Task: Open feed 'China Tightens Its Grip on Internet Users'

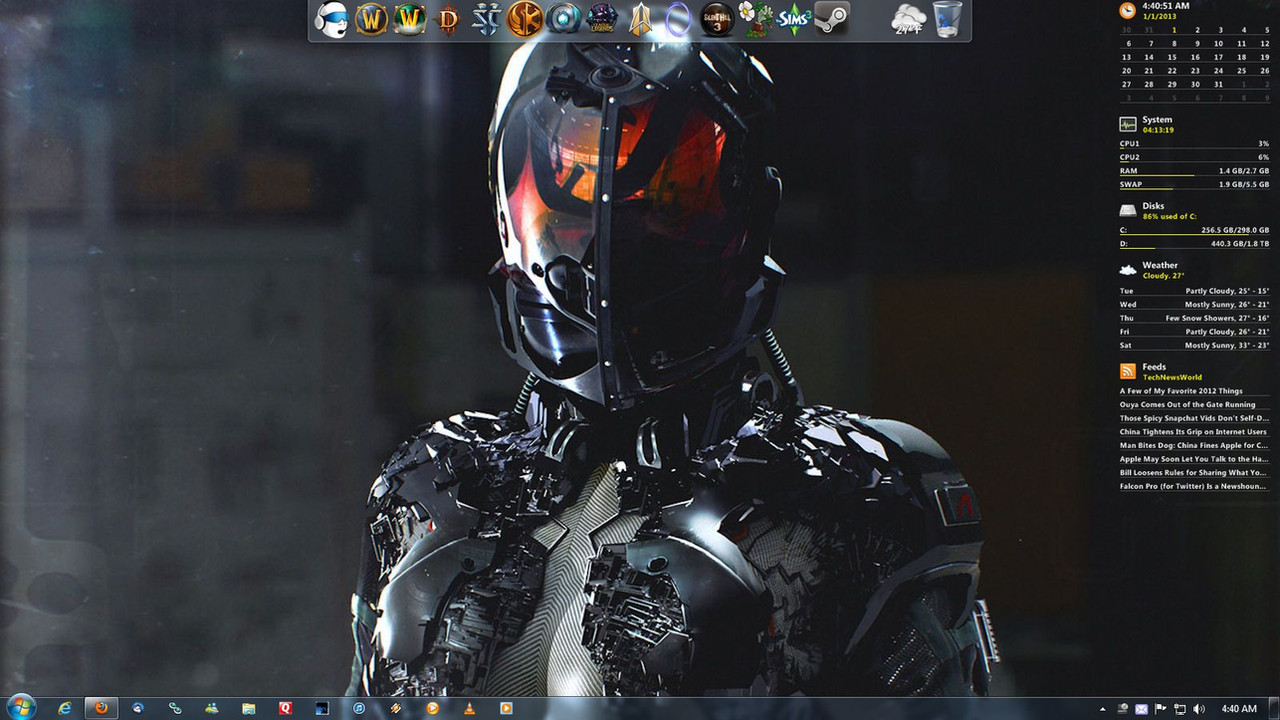Action: [x=1193, y=432]
